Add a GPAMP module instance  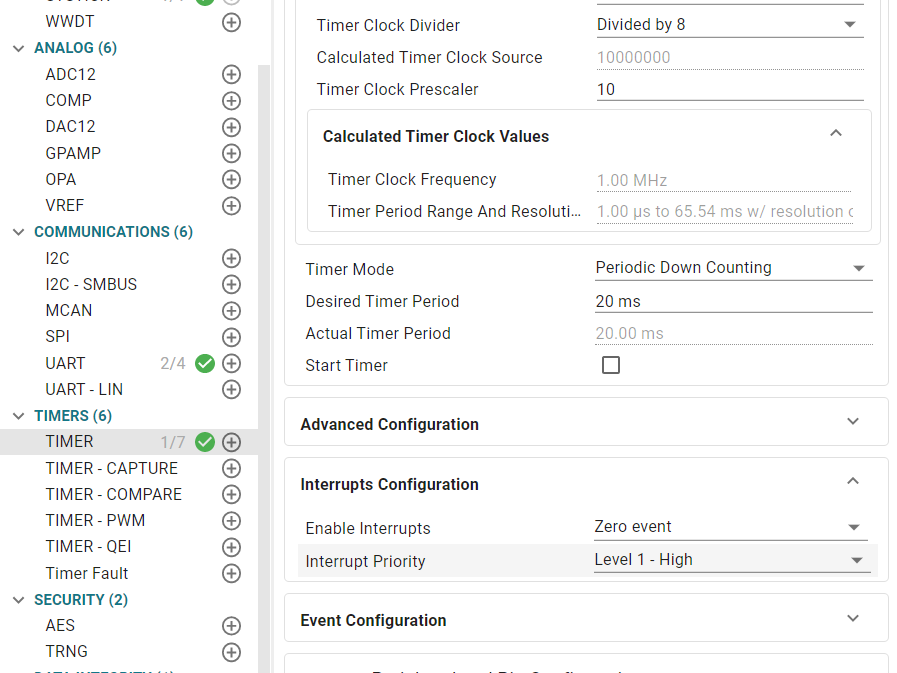click(231, 153)
